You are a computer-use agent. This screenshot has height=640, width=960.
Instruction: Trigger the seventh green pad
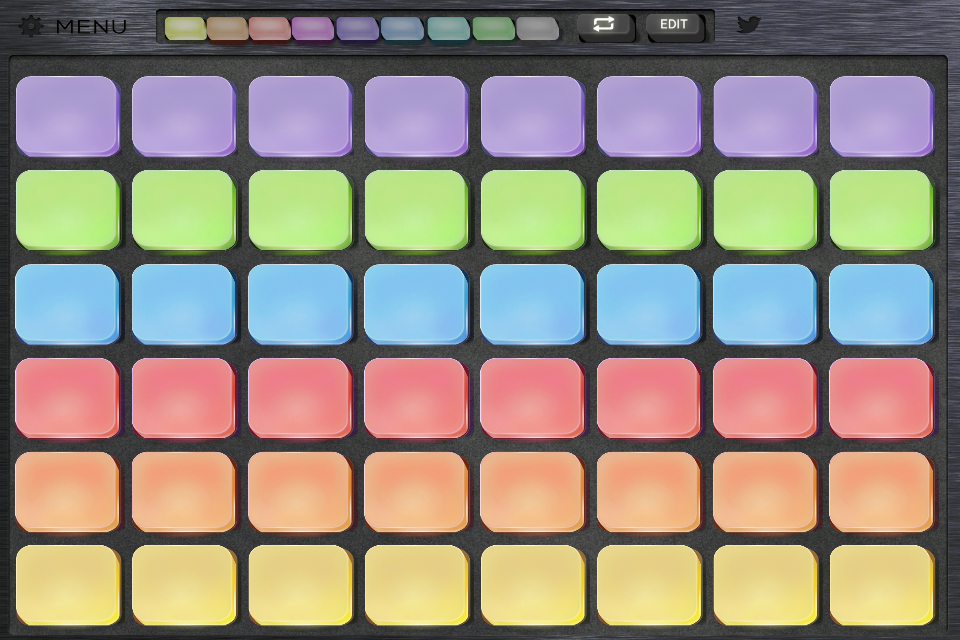pyautogui.click(x=765, y=210)
